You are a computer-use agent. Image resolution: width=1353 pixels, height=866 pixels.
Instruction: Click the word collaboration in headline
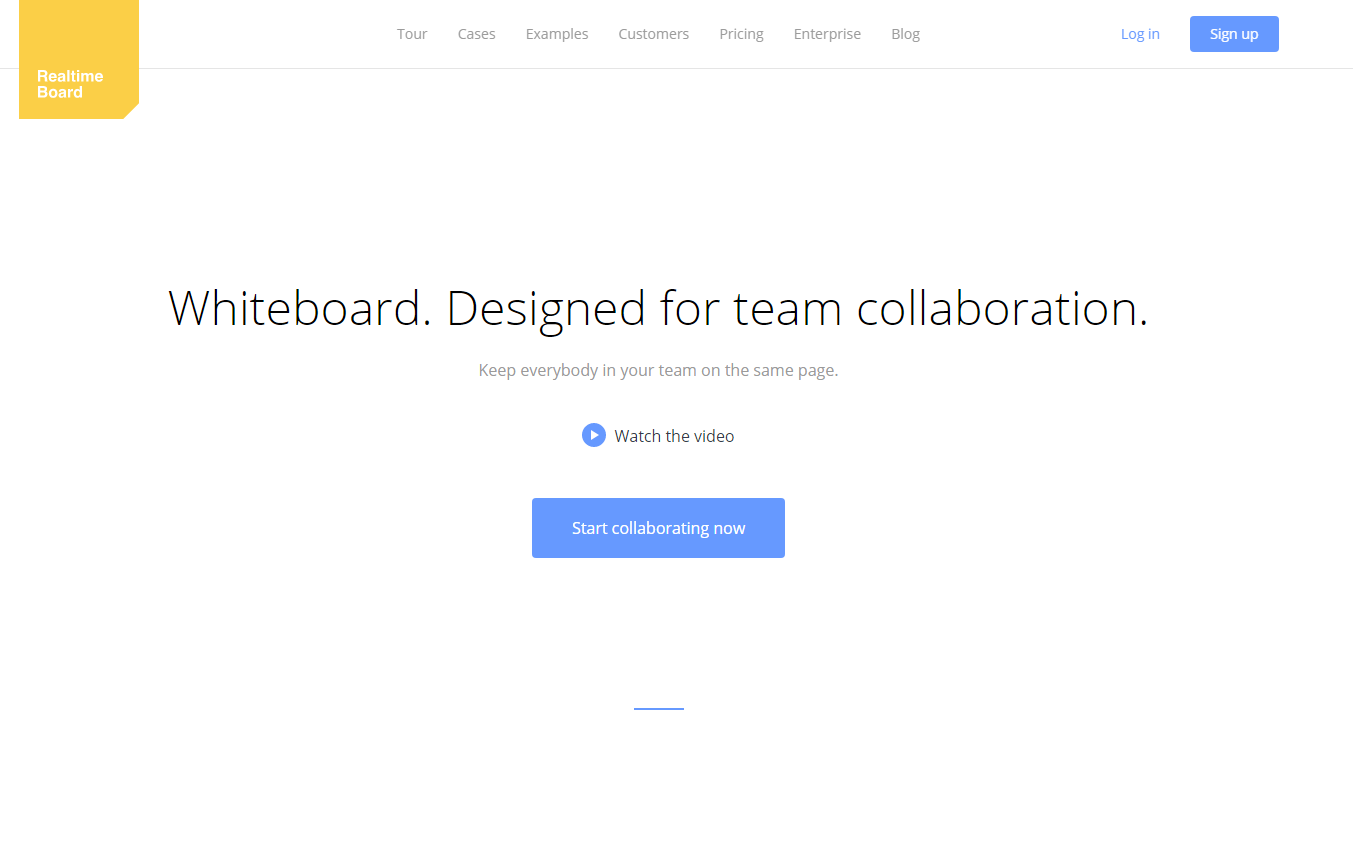(x=1002, y=308)
